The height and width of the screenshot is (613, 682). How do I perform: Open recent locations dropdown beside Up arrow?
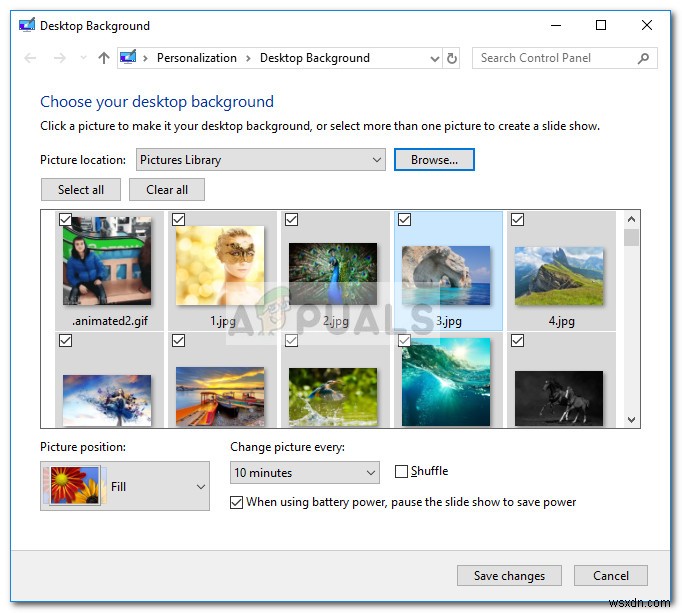coord(81,59)
